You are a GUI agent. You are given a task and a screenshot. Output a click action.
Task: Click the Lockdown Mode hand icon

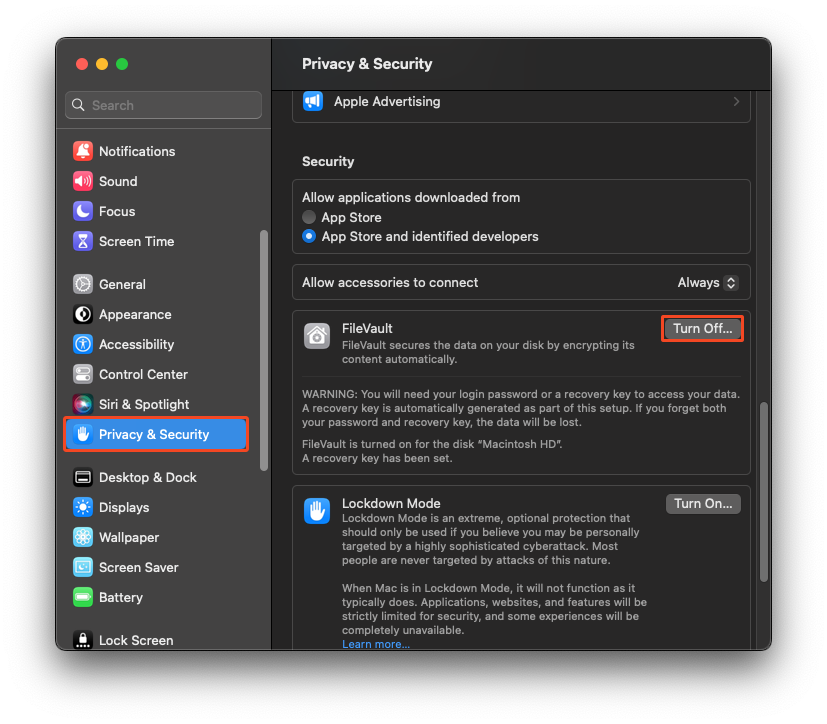pos(317,511)
